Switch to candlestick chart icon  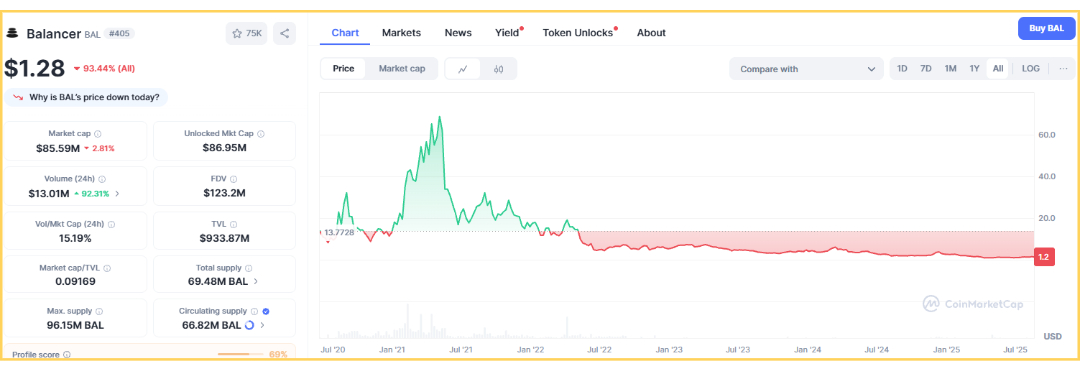[499, 68]
